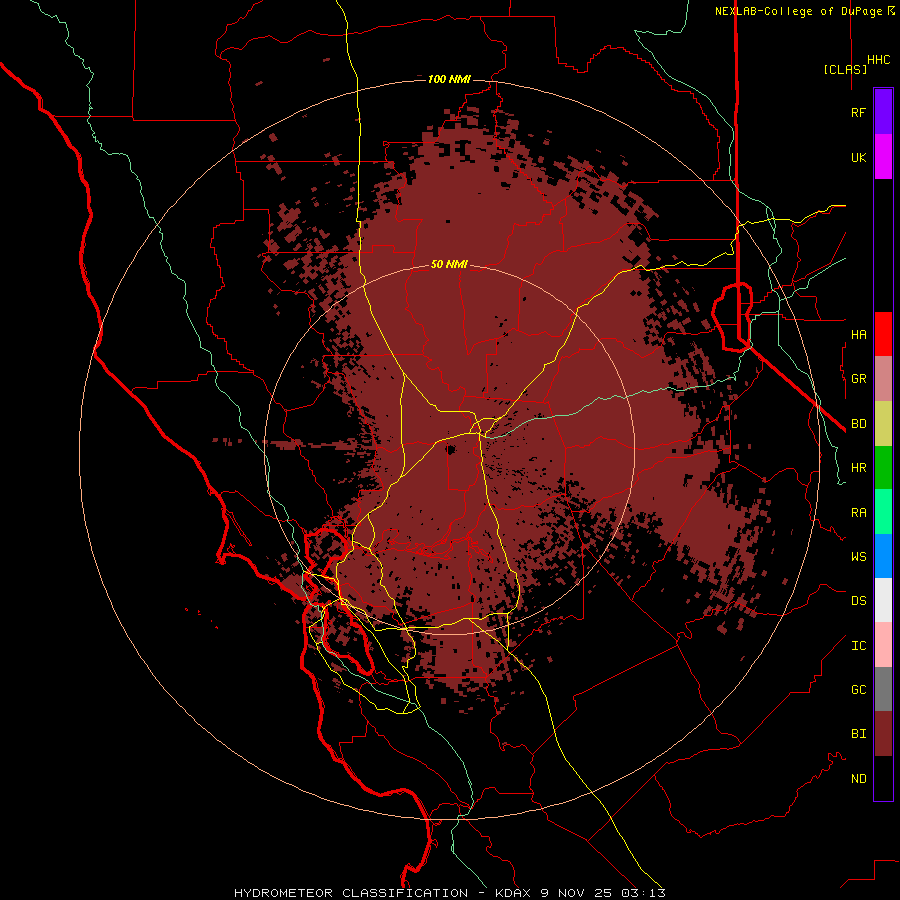Viewport: 900px width, 900px height.
Task: Click the RA light green legend swatch
Action: coord(883,512)
